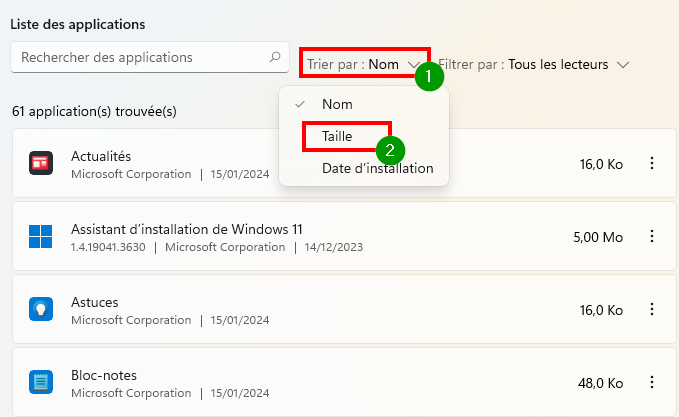
Task: Expand the Filtrer par Tous les lecteurs dropdown
Action: point(534,65)
